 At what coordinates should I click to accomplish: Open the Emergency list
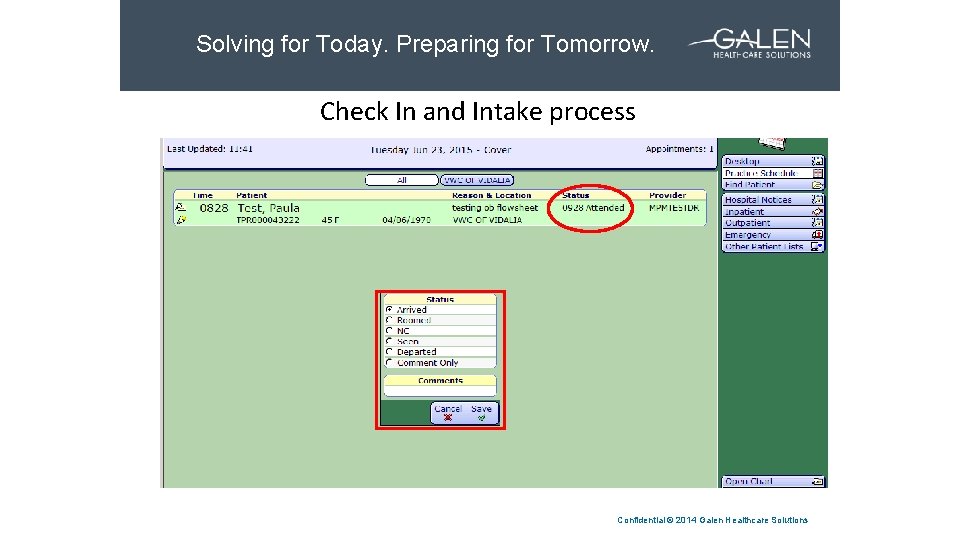(773, 234)
